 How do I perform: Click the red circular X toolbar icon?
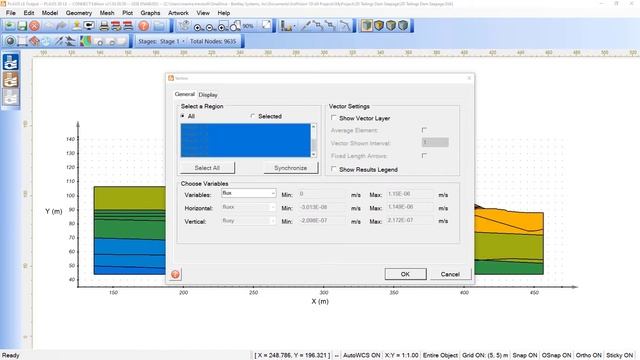(x=35, y=26)
